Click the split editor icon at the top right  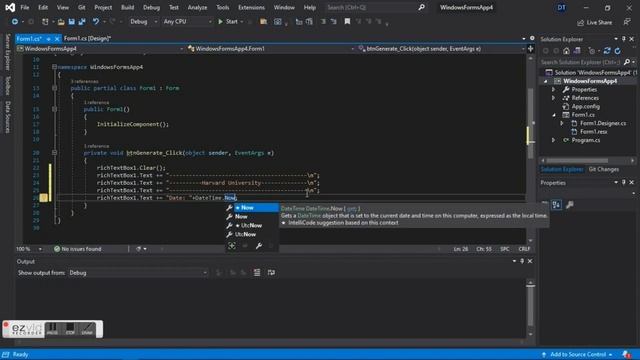tap(530, 49)
